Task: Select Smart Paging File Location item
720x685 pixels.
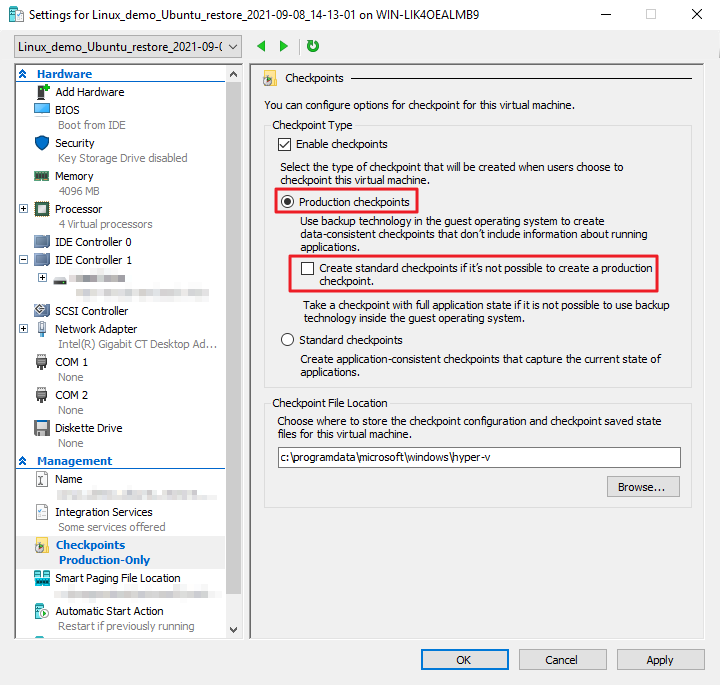Action: [117, 578]
